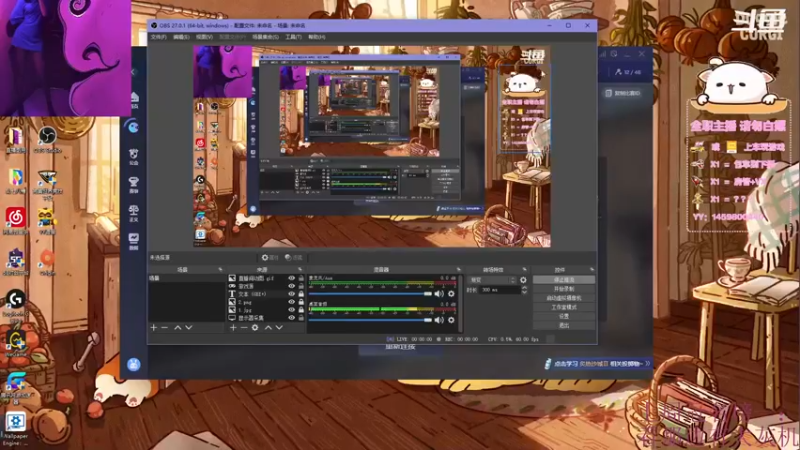Image resolution: width=800 pixels, height=450 pixels.
Task: Click the 属性 button above the docks
Action: (x=270, y=258)
